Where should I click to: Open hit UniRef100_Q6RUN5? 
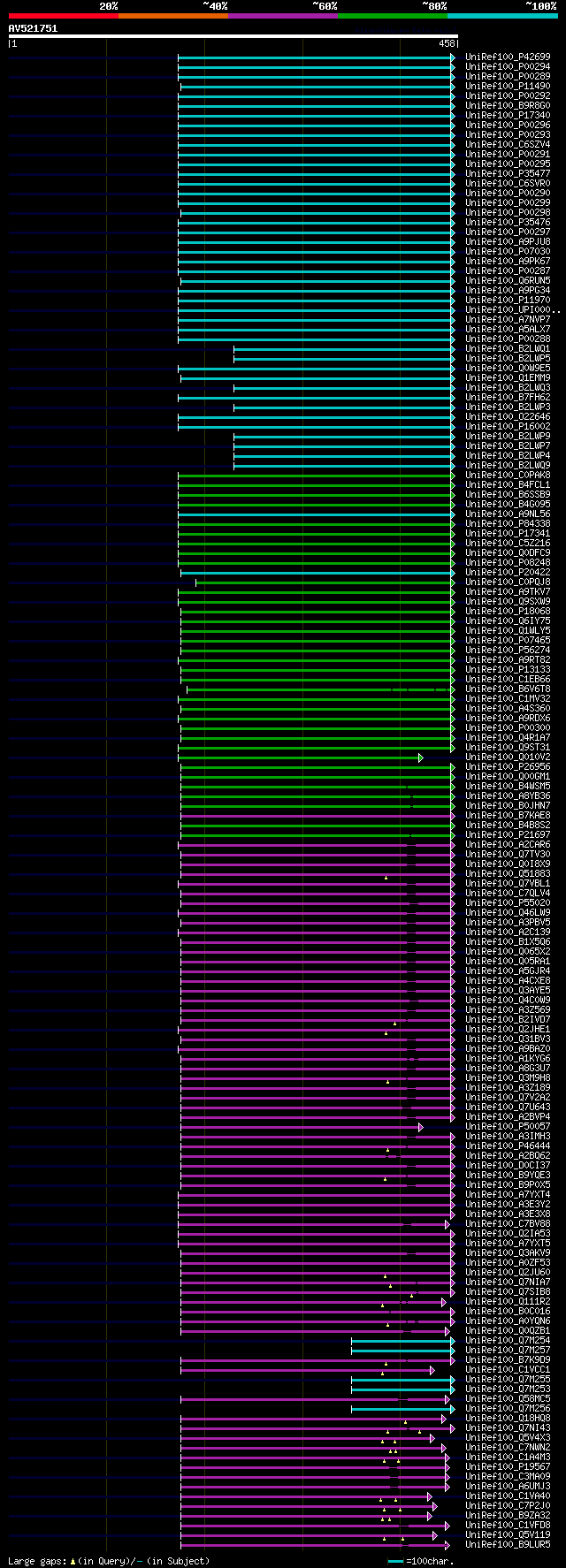click(x=508, y=281)
